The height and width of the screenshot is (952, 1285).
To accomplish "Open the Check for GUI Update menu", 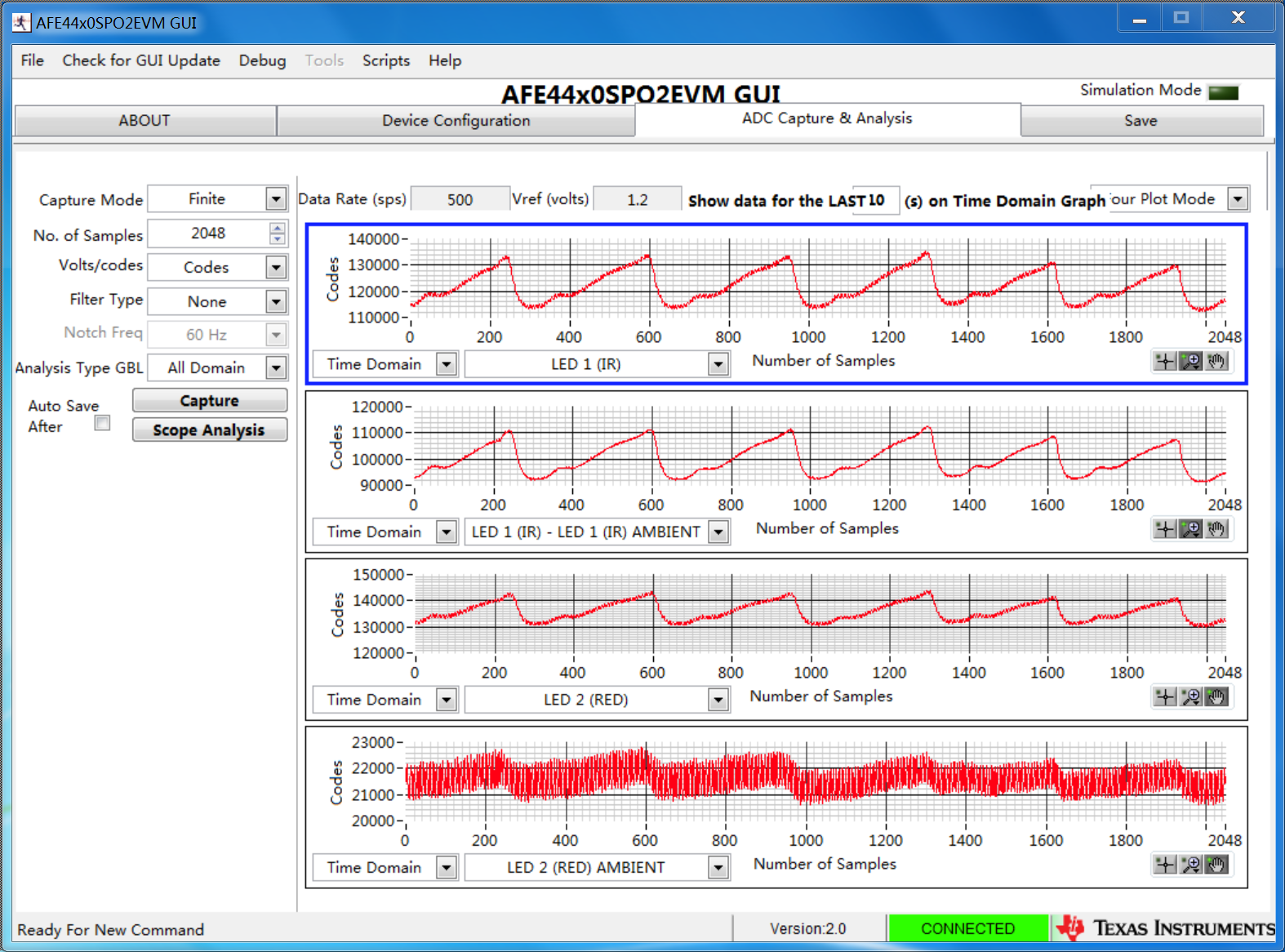I will (141, 60).
